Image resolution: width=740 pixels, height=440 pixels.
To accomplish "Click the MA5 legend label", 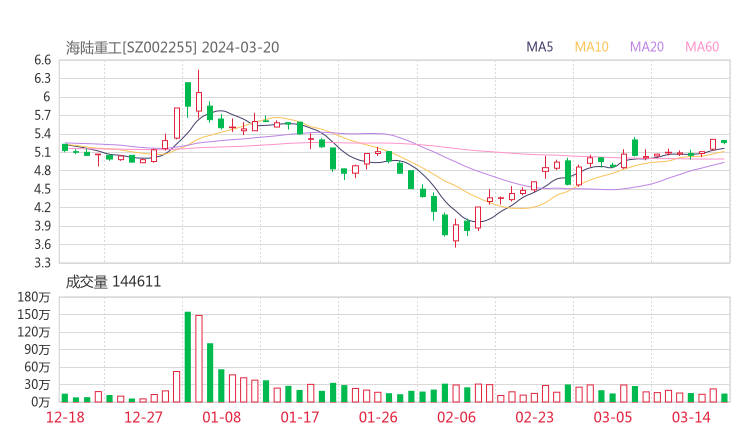I will (539, 47).
